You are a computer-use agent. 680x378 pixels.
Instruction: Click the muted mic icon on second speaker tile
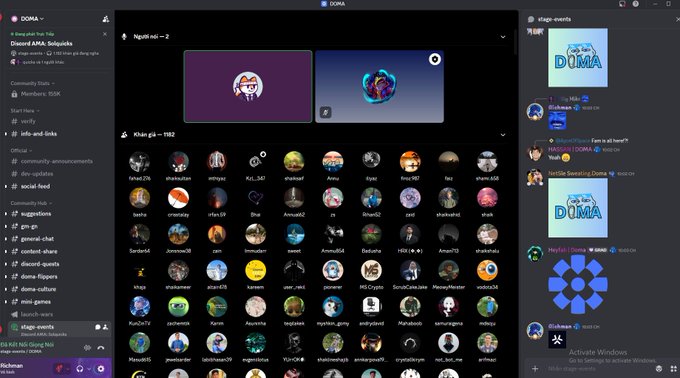click(x=326, y=113)
